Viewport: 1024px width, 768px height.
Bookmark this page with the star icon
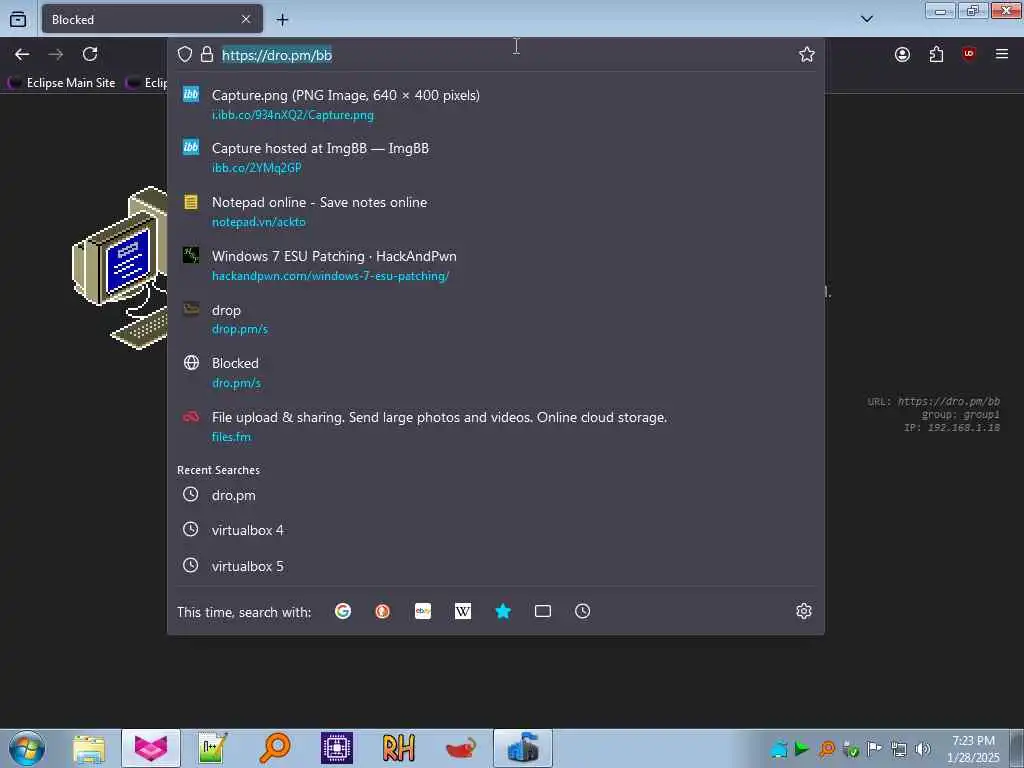click(x=807, y=54)
